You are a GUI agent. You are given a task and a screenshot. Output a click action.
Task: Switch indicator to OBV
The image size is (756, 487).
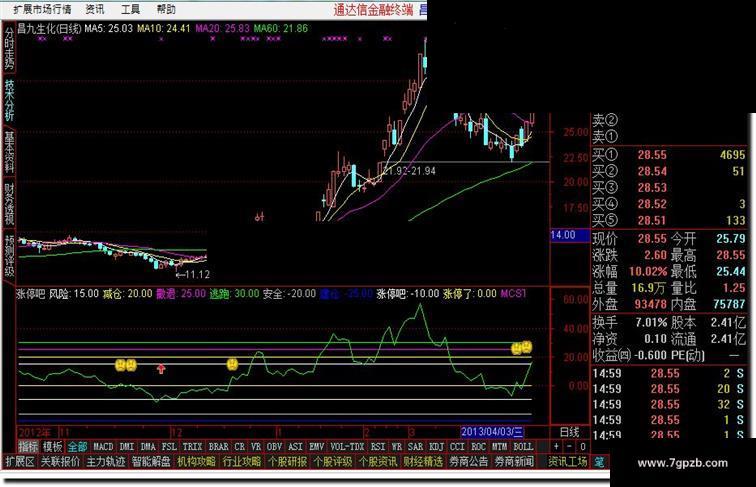(x=274, y=446)
